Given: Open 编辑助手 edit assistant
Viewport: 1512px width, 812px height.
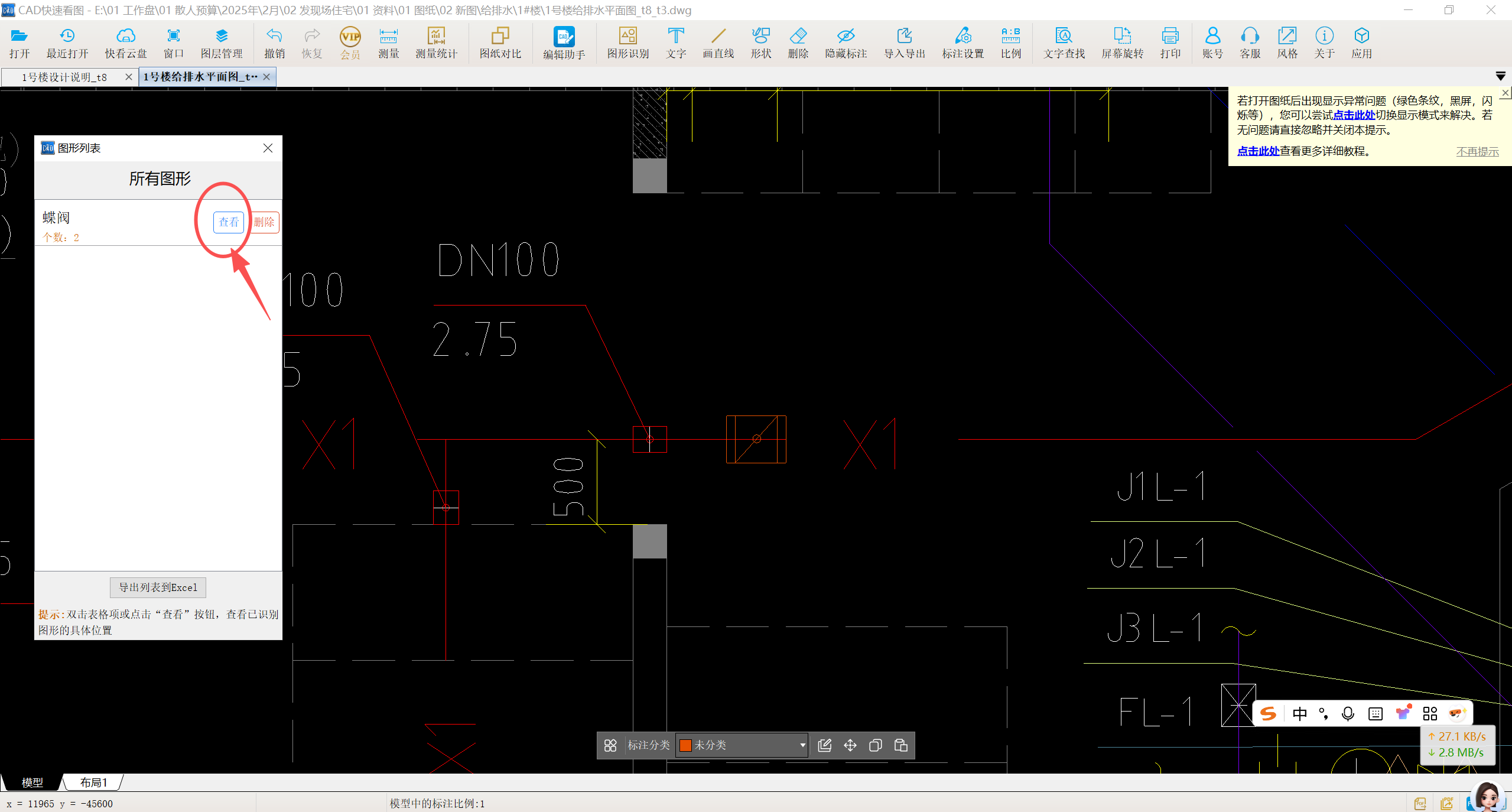Looking at the screenshot, I should pyautogui.click(x=564, y=43).
